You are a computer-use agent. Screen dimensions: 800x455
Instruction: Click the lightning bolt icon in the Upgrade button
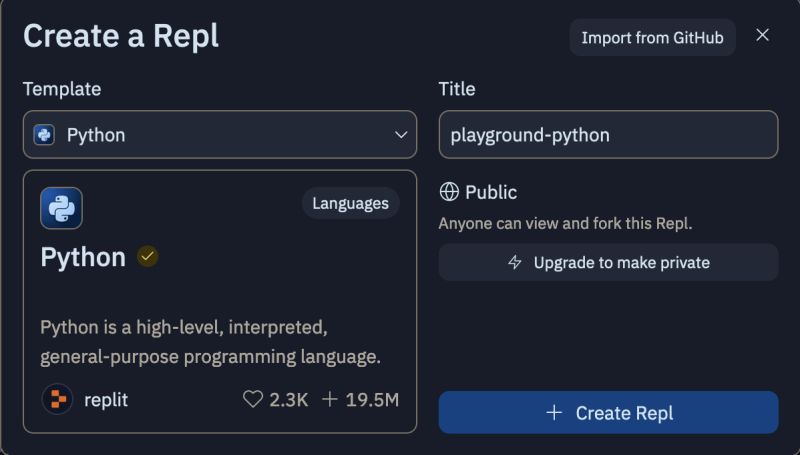click(x=515, y=262)
